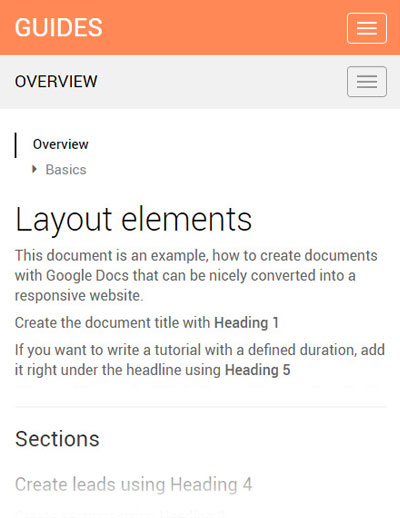Click the bold Heading 1 text
Viewport: 400px width, 518px height.
[246, 323]
